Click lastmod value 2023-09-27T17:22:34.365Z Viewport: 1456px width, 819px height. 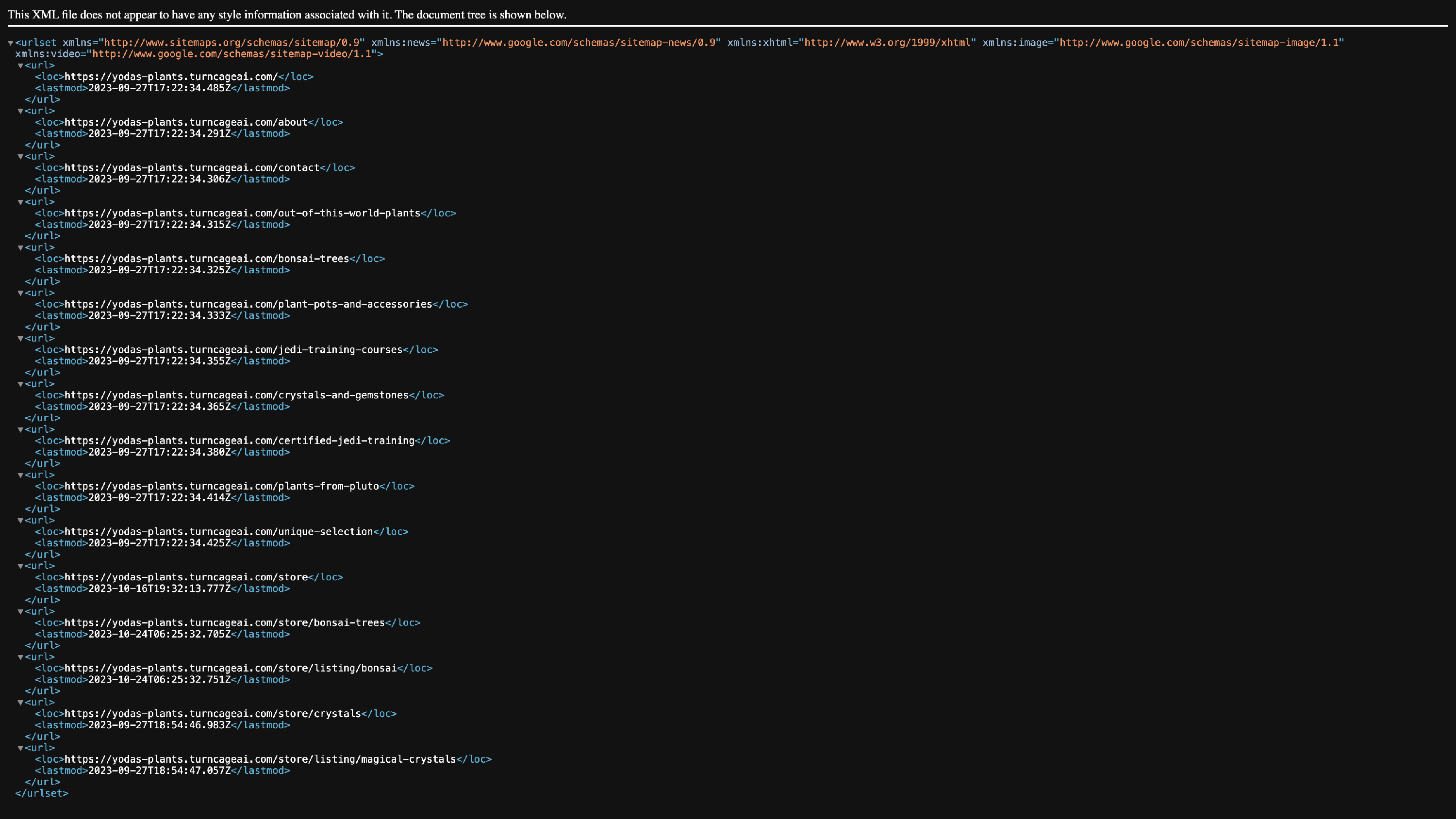tap(159, 407)
